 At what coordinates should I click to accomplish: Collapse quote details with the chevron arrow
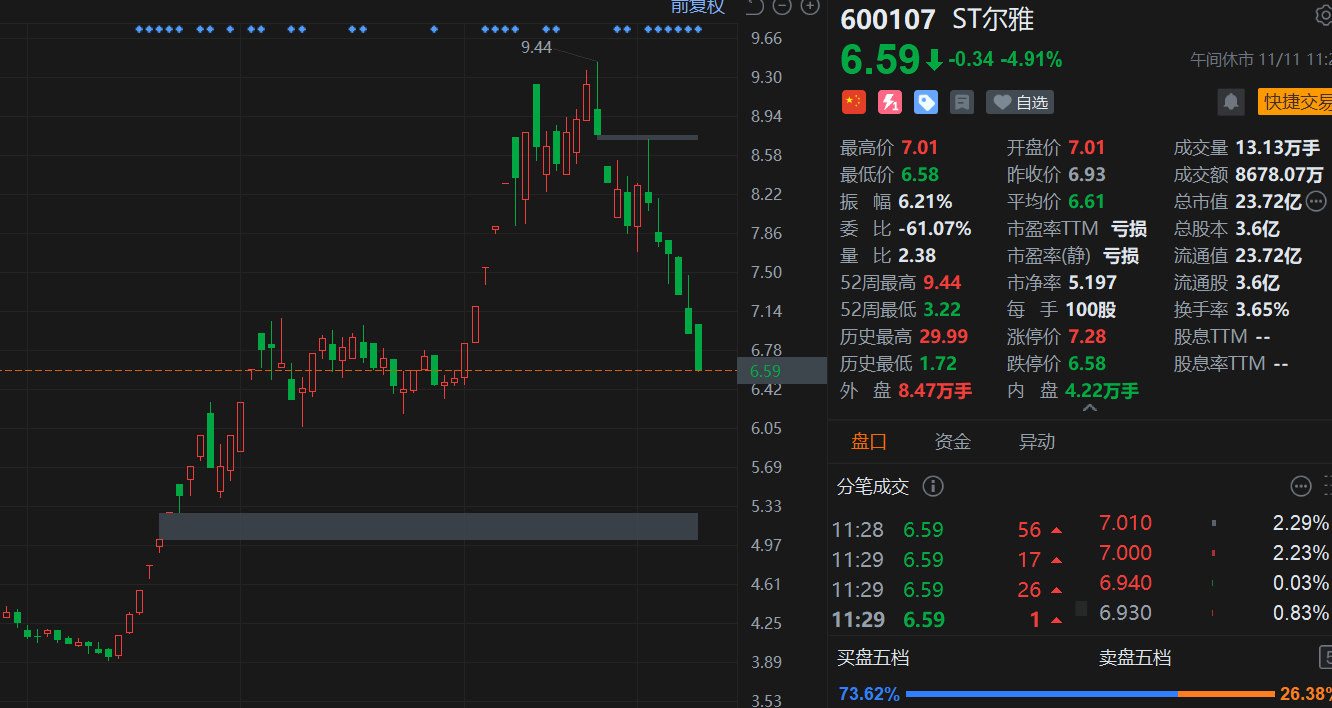1089,408
